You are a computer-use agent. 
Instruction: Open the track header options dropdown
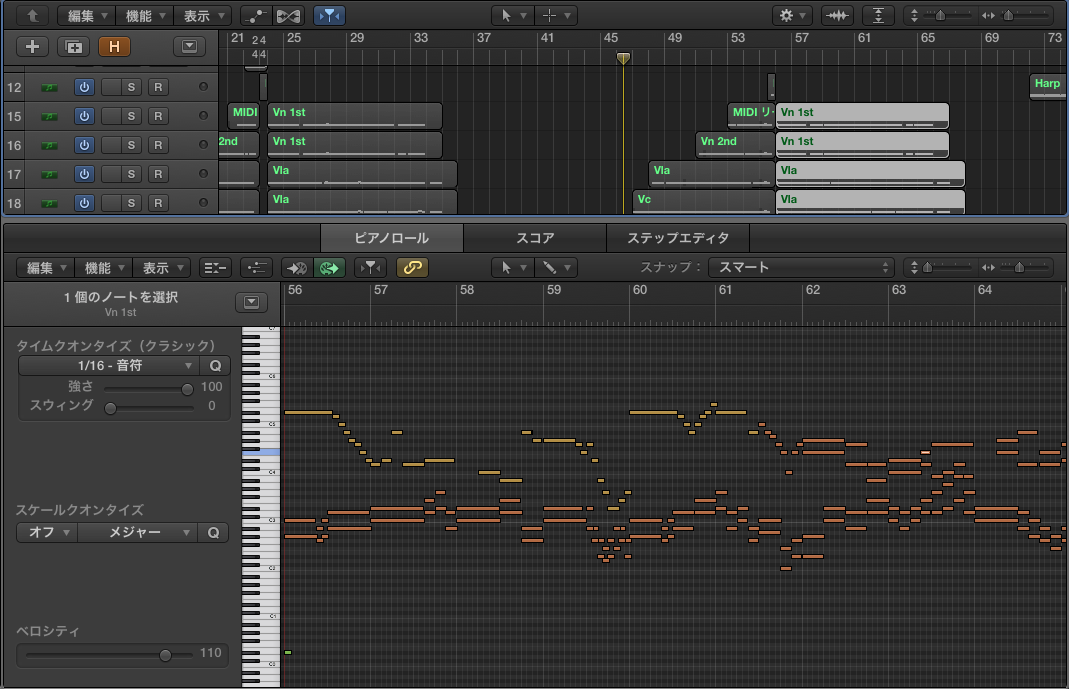(x=190, y=46)
